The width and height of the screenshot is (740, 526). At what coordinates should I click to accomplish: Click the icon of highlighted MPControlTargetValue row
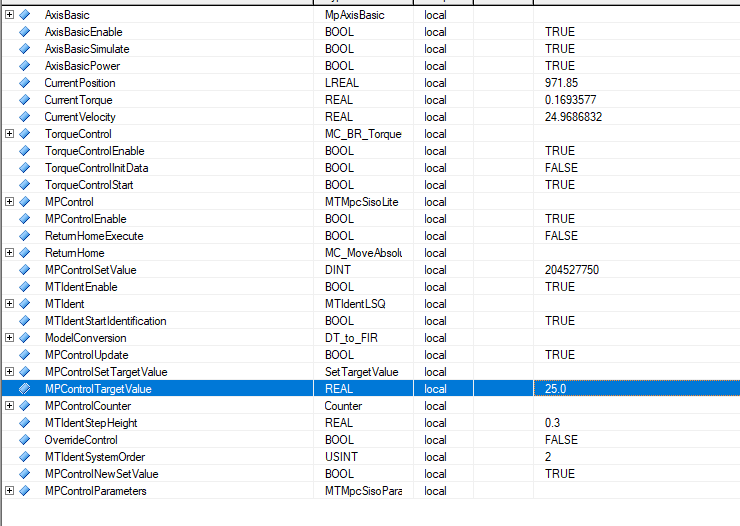[x=25, y=388]
